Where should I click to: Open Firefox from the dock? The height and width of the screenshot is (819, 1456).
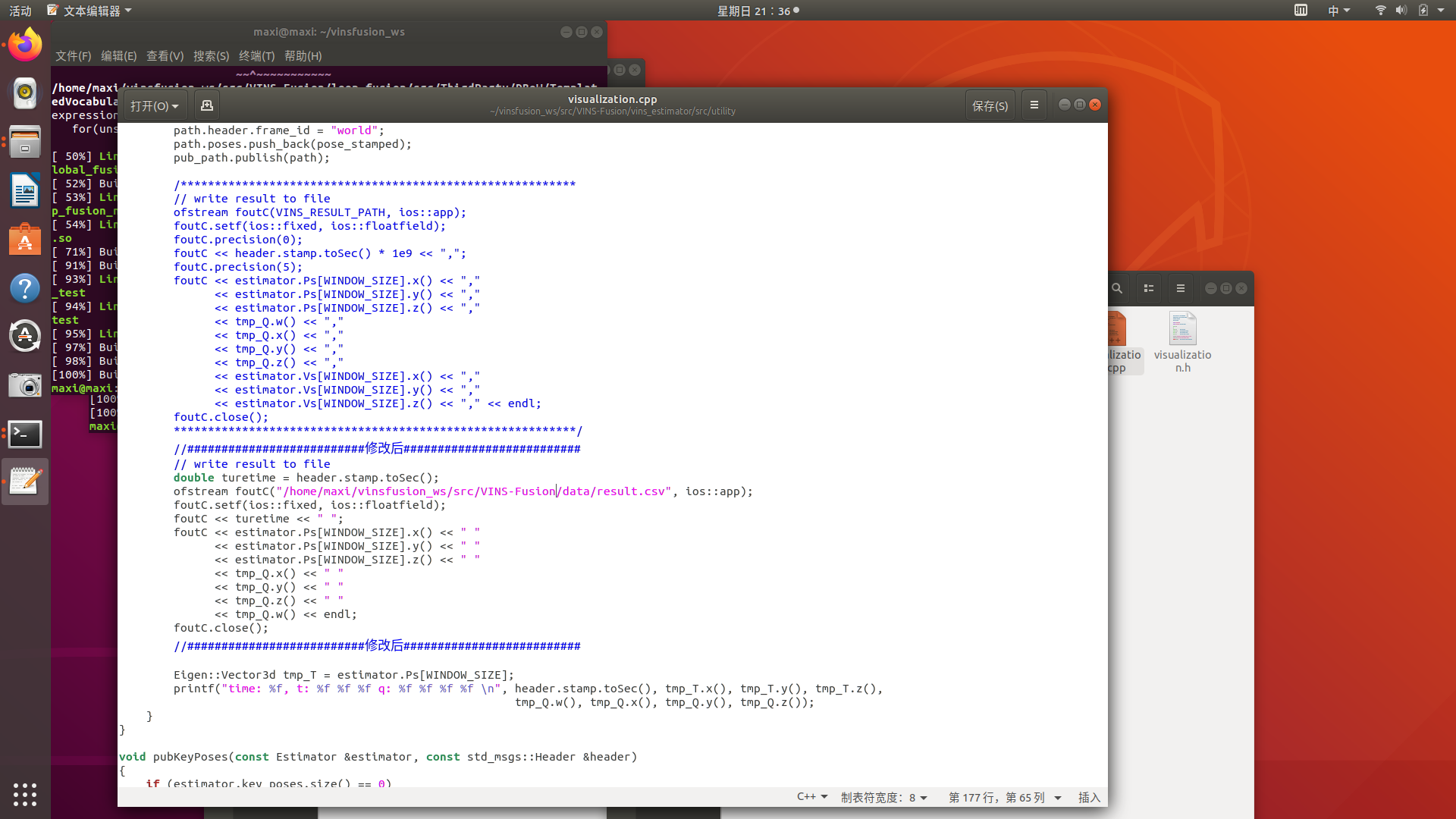[x=25, y=45]
